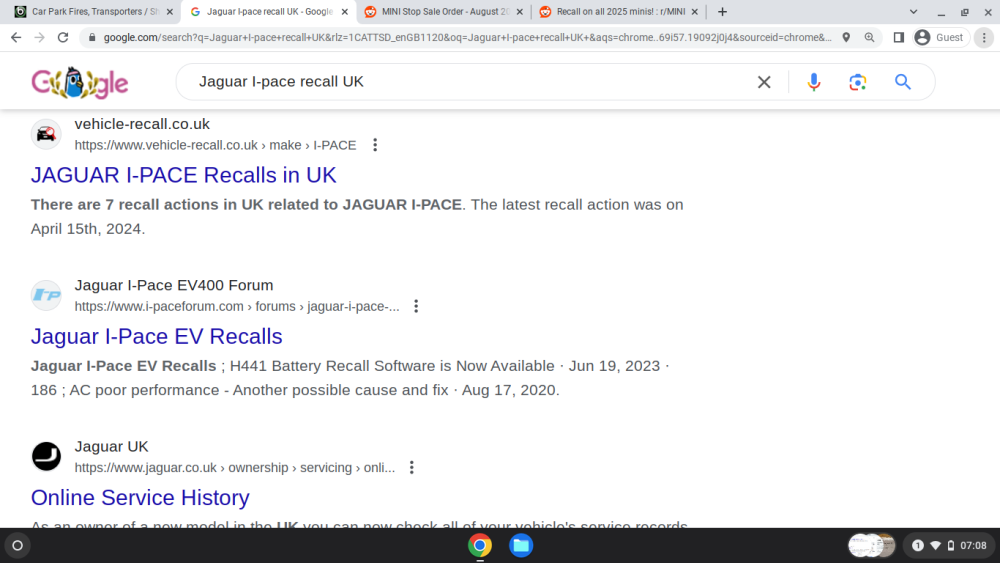Open the location permission icon in address bar
The image size is (1000, 563).
pos(846,38)
